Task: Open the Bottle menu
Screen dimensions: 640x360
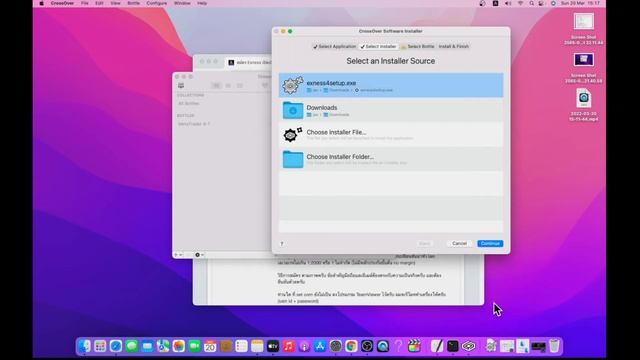Action: click(133, 3)
